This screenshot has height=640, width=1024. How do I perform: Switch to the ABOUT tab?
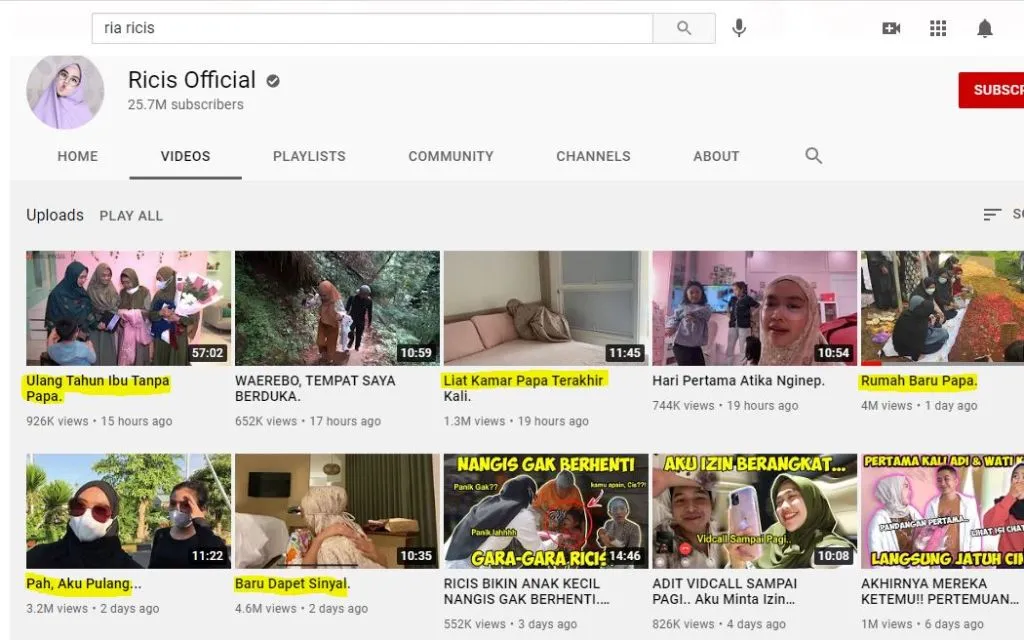[716, 156]
